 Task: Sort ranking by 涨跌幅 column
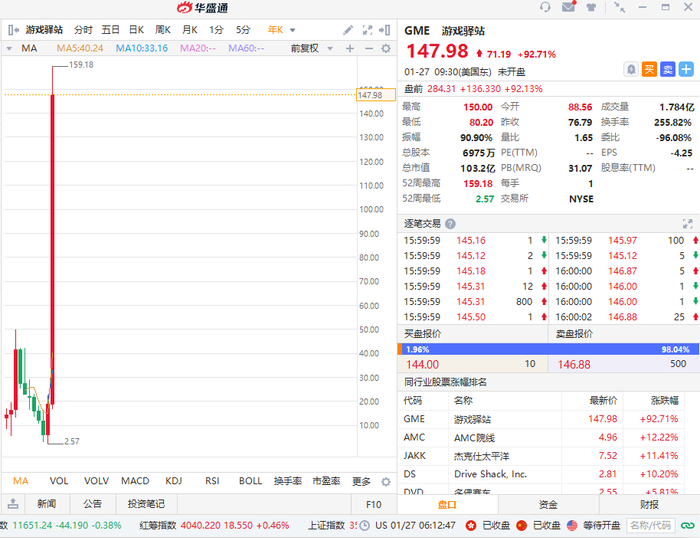665,400
